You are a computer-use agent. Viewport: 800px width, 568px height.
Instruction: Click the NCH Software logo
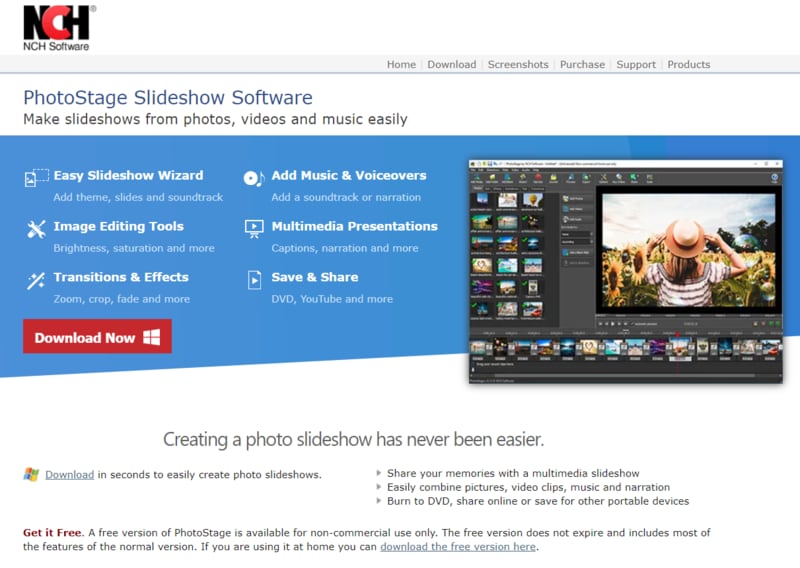(x=59, y=28)
